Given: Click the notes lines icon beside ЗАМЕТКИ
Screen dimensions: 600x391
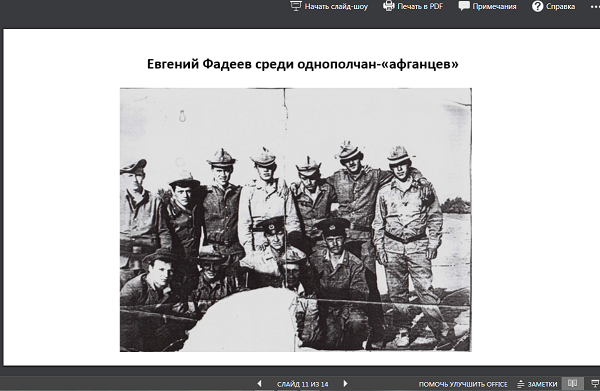Looking at the screenshot, I should [520, 384].
